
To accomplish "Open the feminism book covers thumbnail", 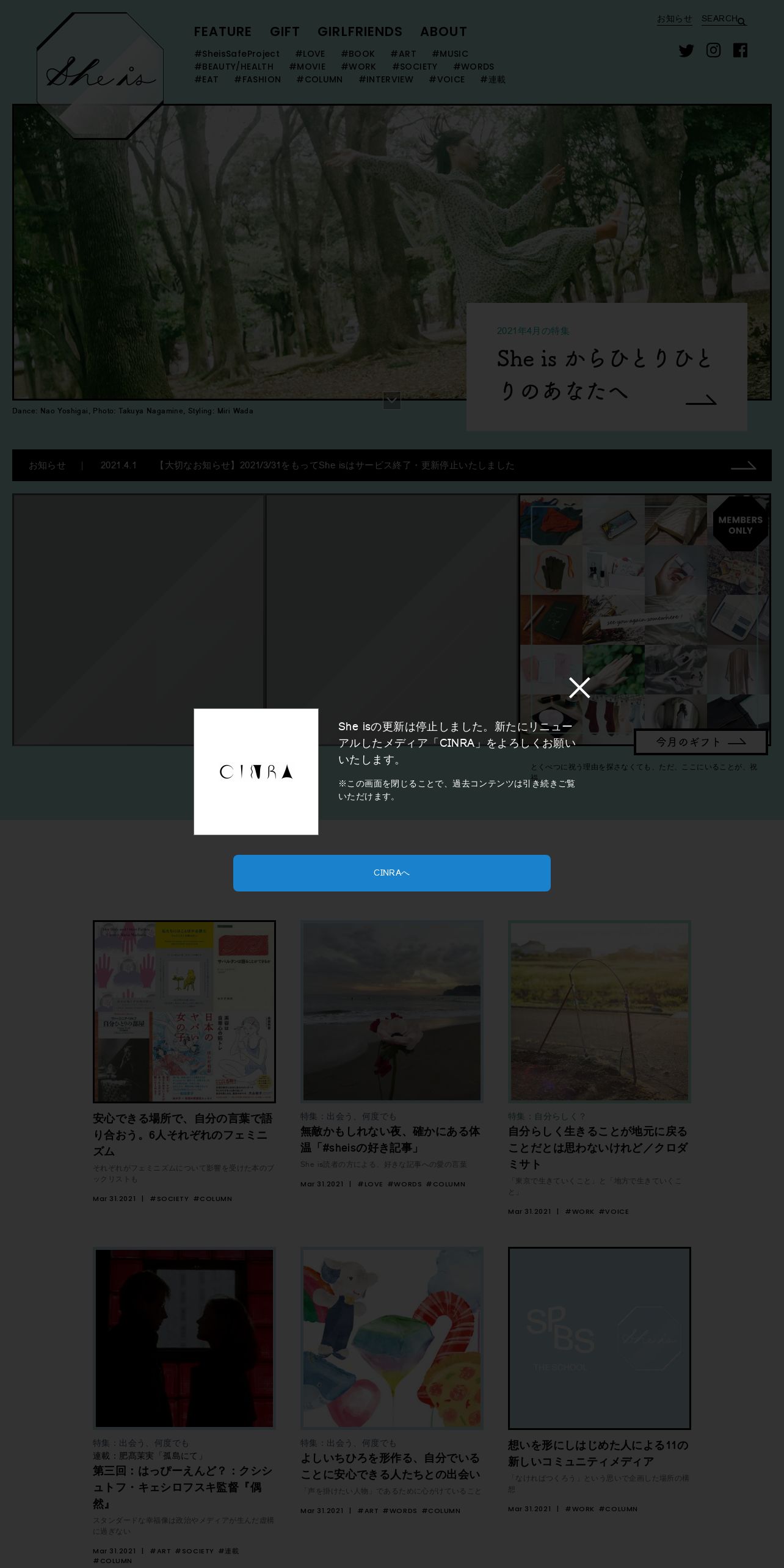I will [184, 1012].
